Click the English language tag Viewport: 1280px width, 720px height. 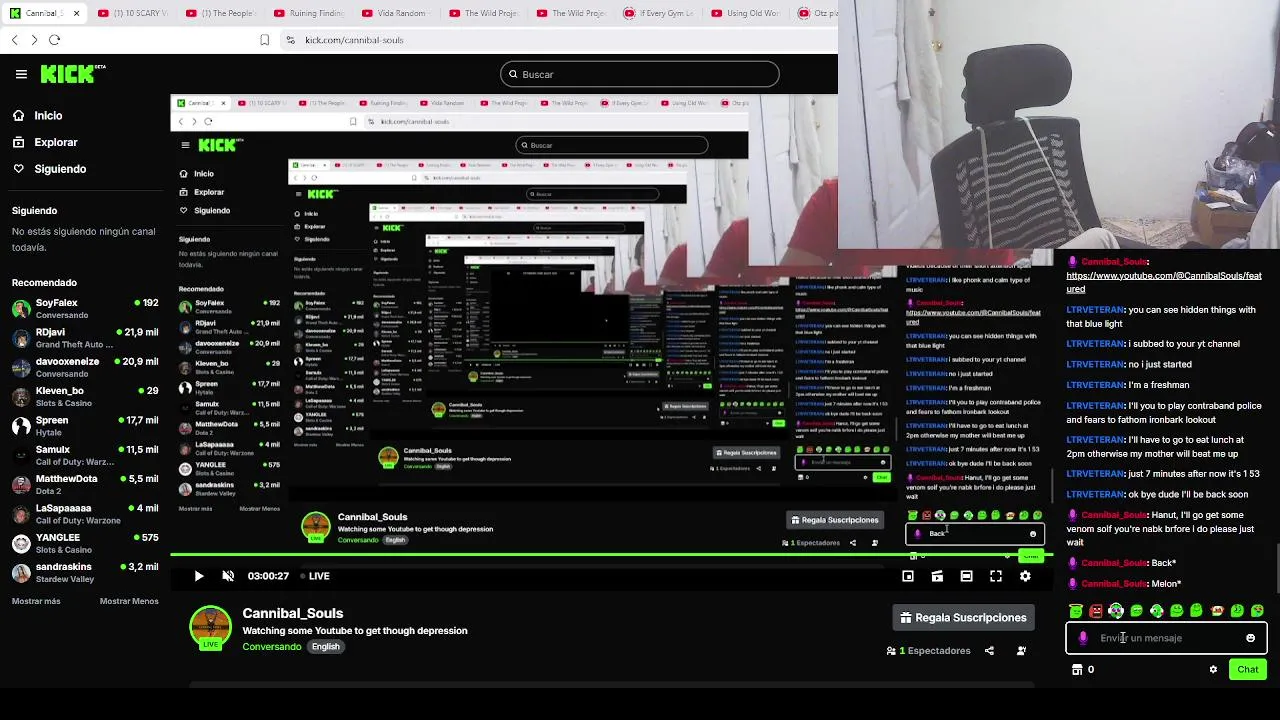click(x=325, y=647)
